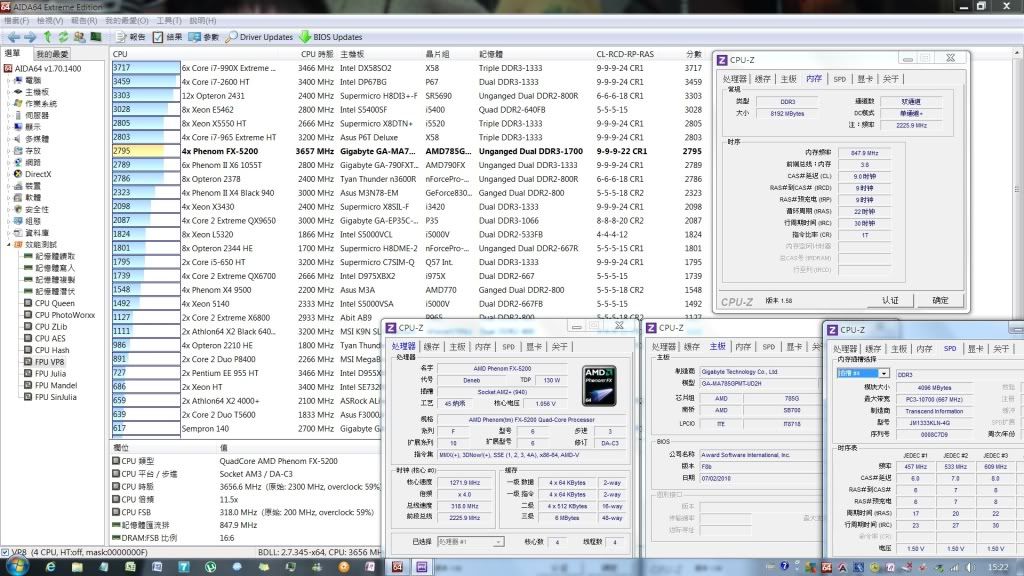
Task: Click the Windows Start orb on taskbar
Action: pyautogui.click(x=20, y=566)
